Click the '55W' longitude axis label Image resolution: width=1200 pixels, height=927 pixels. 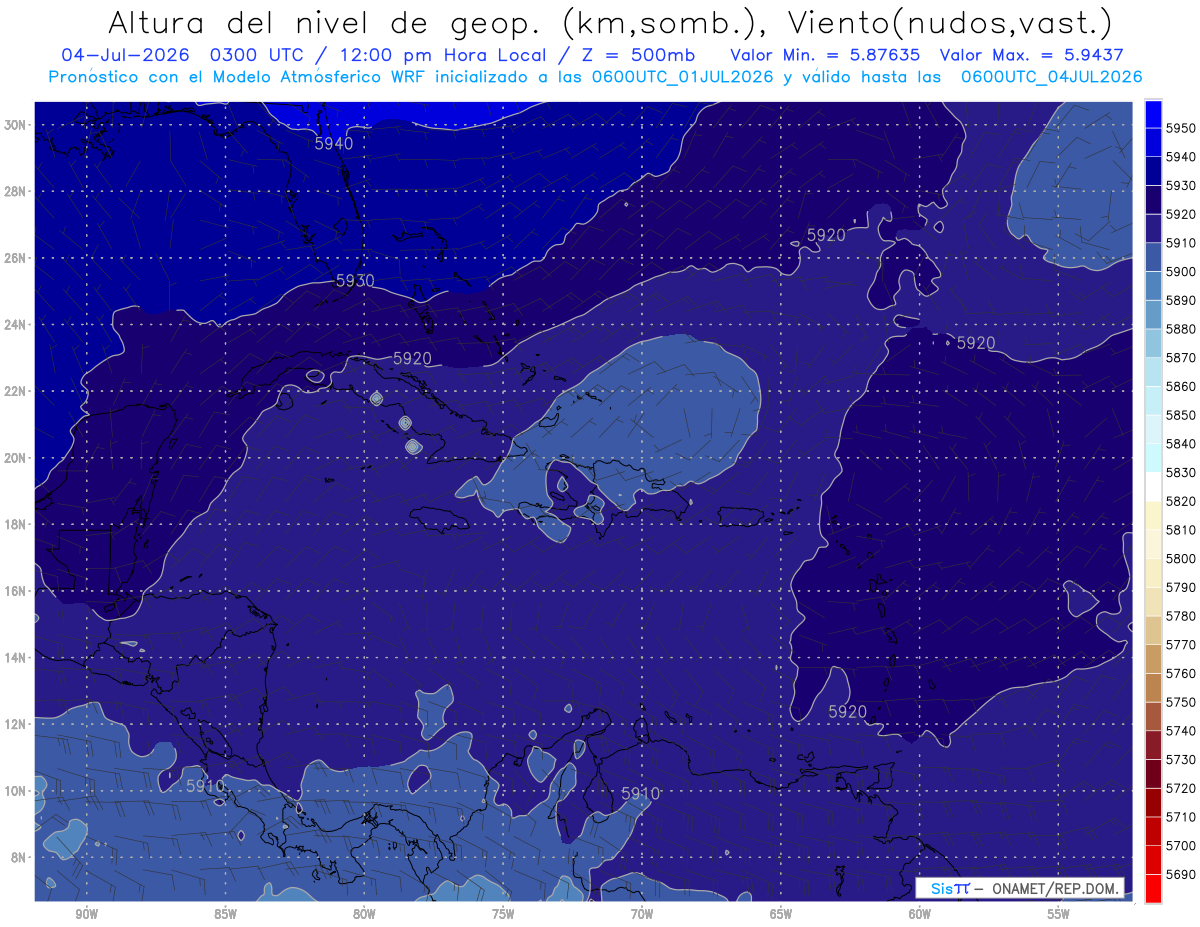[1059, 914]
